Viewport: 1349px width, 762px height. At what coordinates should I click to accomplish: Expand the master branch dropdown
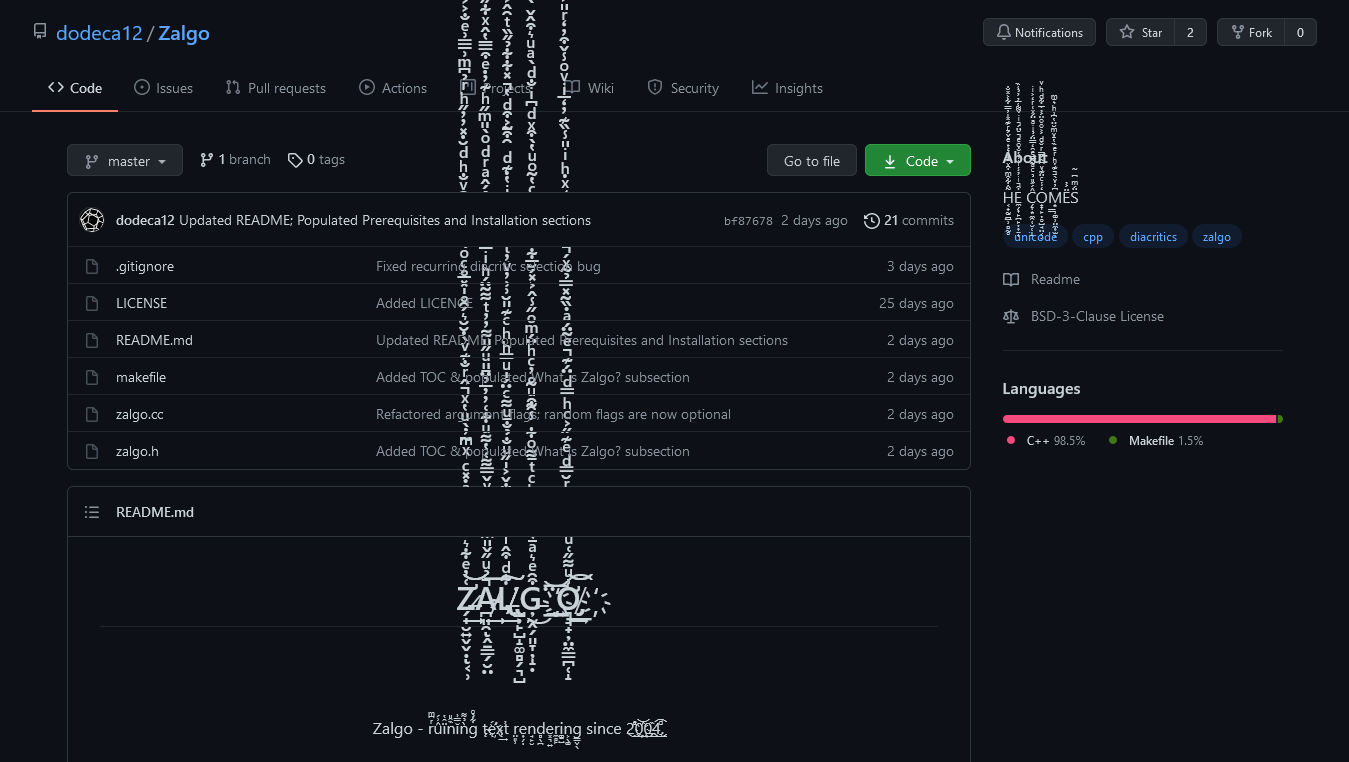tap(125, 160)
